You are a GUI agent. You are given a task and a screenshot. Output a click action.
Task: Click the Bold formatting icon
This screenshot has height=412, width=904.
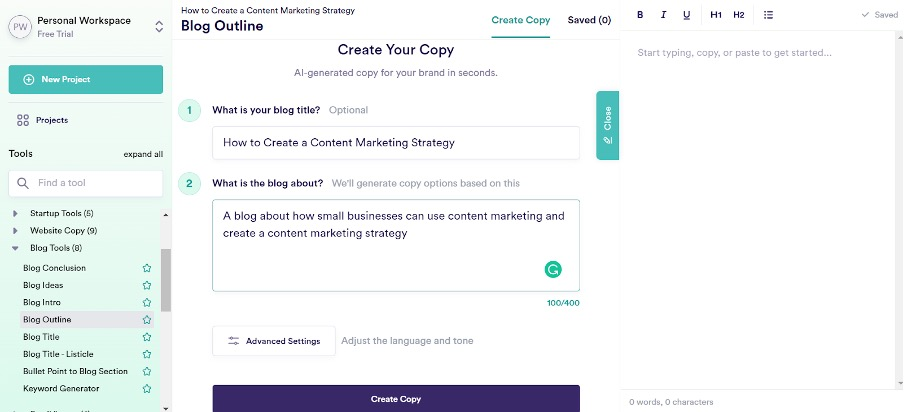640,15
